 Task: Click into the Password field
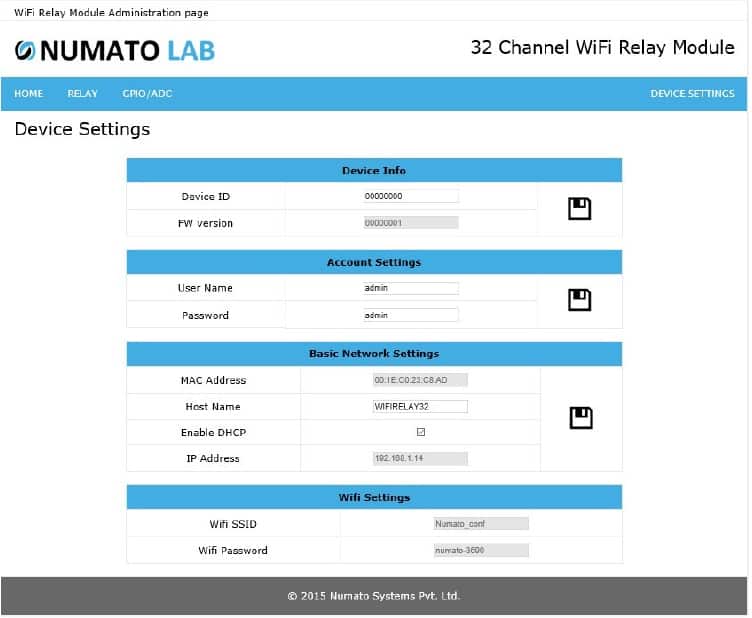[411, 315]
